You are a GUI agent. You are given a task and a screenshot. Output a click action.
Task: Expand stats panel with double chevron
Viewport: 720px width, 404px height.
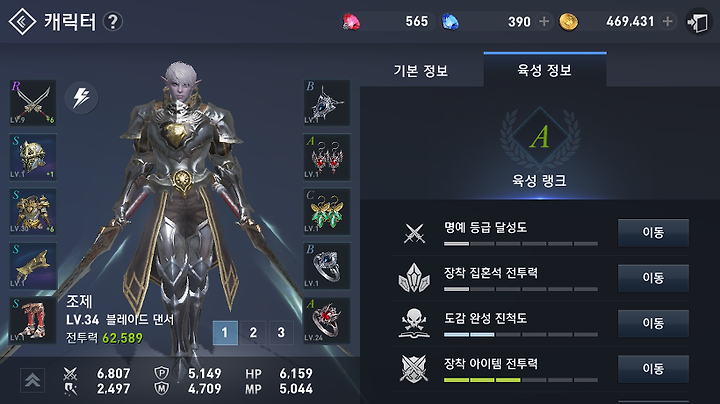point(32,380)
